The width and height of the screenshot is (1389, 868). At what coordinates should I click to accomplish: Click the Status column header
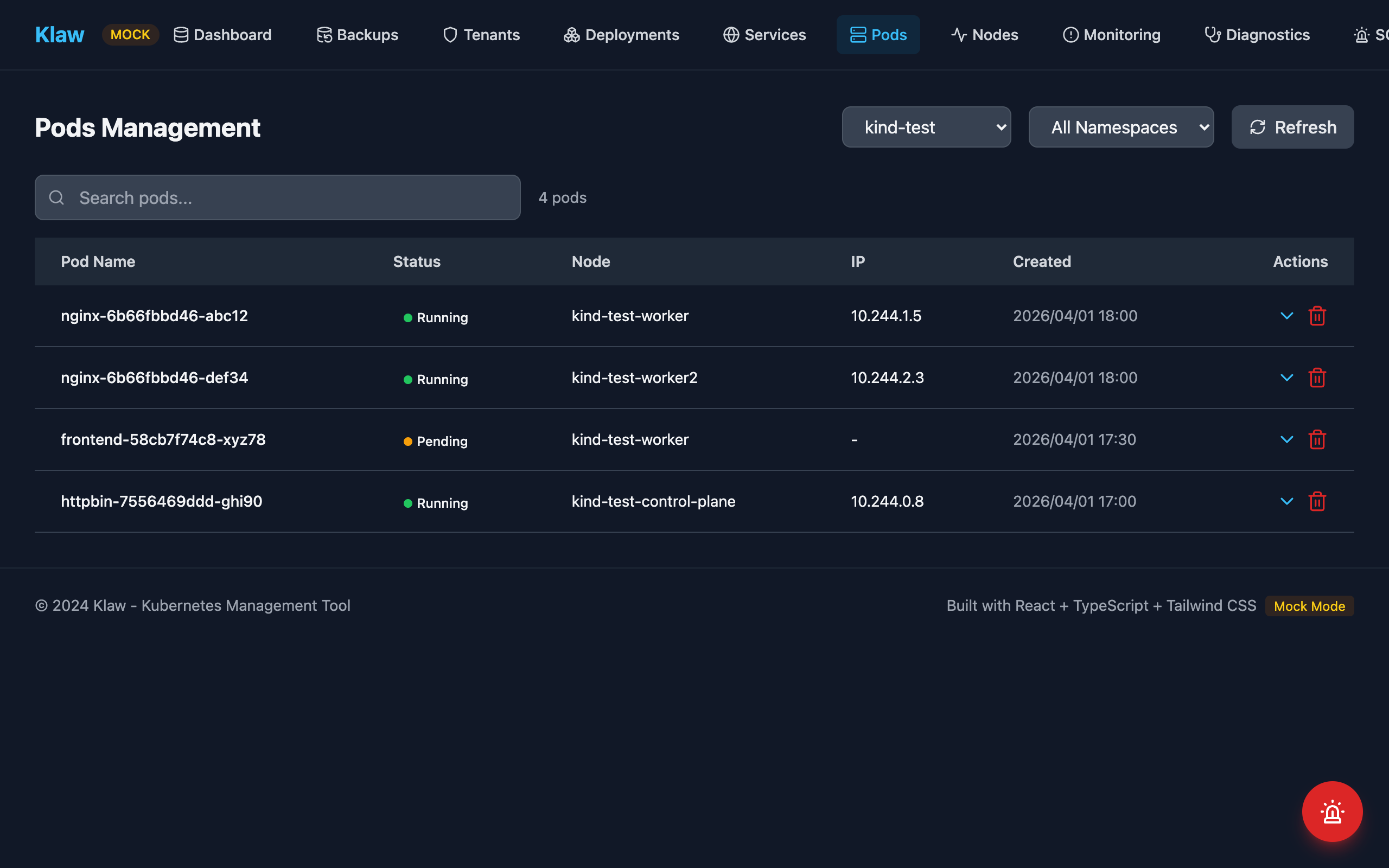tap(417, 261)
